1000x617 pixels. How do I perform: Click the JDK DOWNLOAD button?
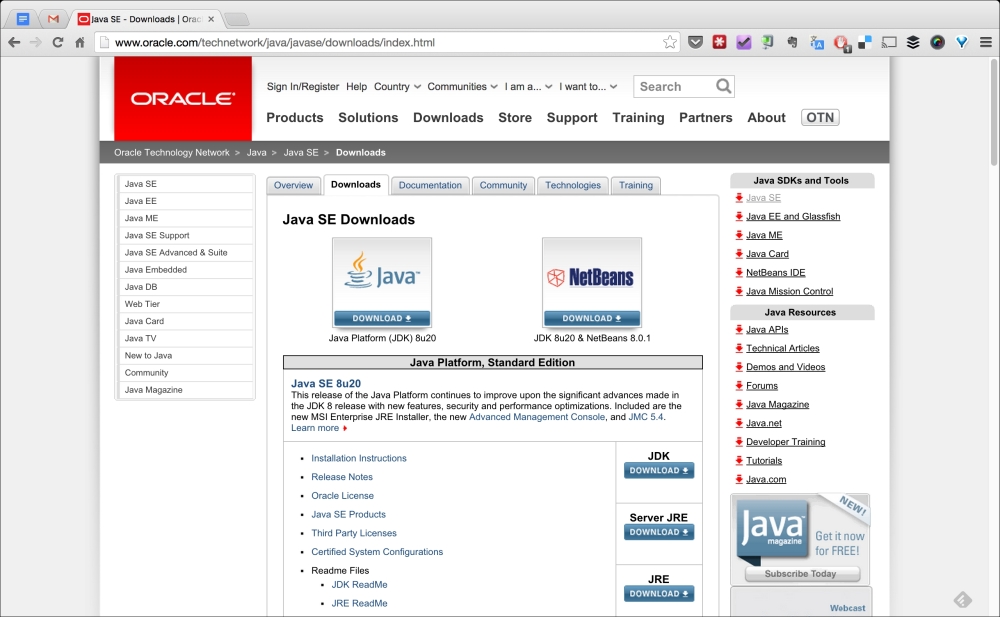(659, 470)
